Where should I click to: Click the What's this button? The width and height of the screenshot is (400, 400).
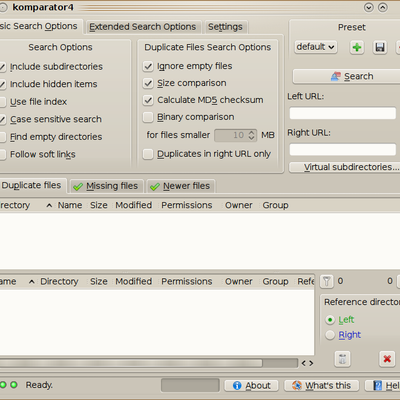coord(322,386)
